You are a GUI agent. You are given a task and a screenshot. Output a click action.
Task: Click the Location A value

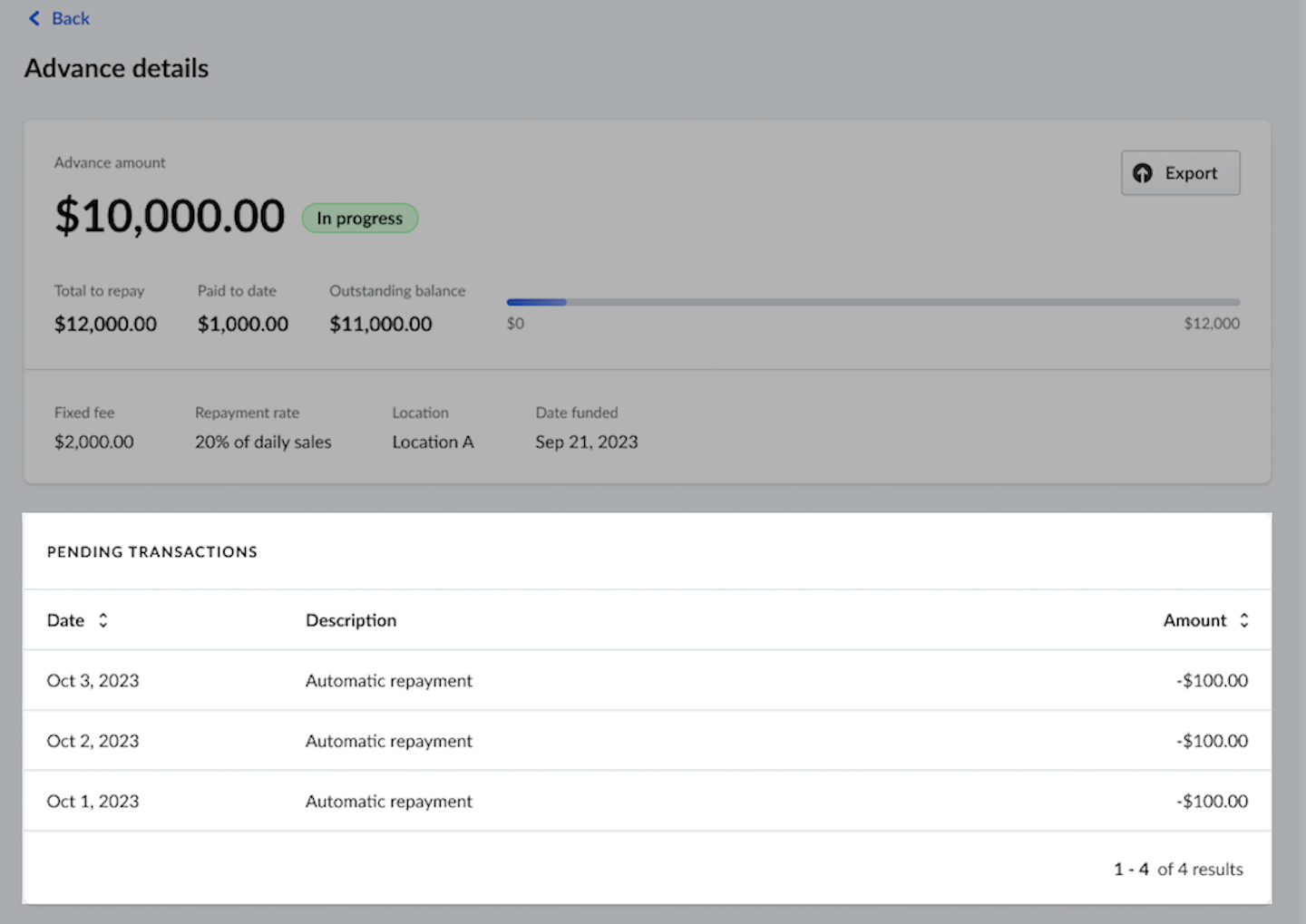[x=433, y=443]
